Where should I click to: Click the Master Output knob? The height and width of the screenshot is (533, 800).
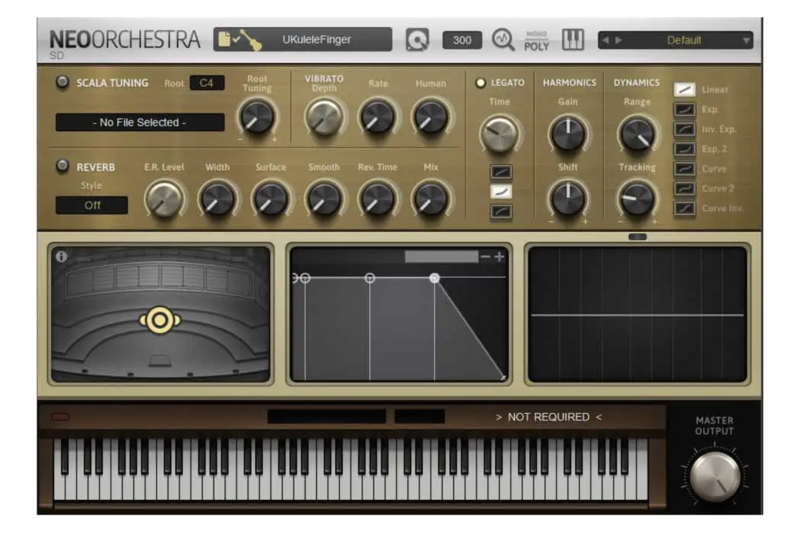coord(714,475)
